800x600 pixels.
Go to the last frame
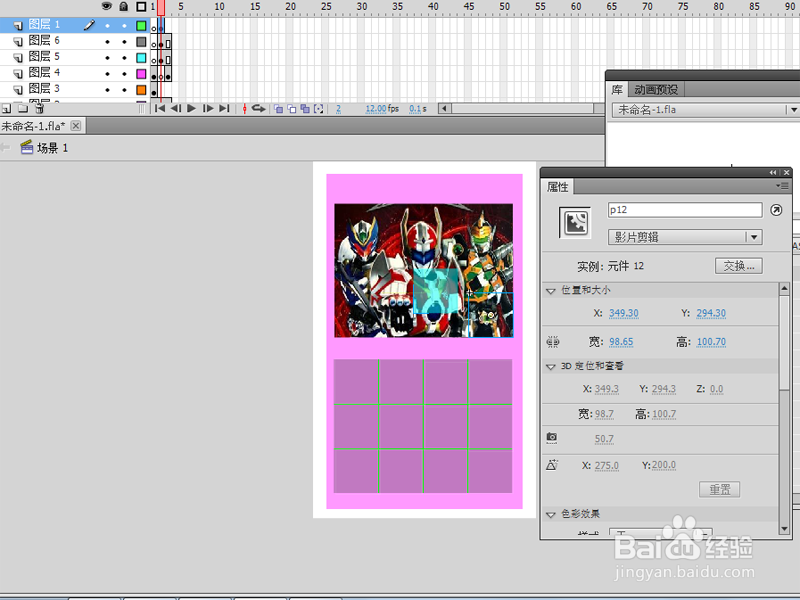coord(224,108)
